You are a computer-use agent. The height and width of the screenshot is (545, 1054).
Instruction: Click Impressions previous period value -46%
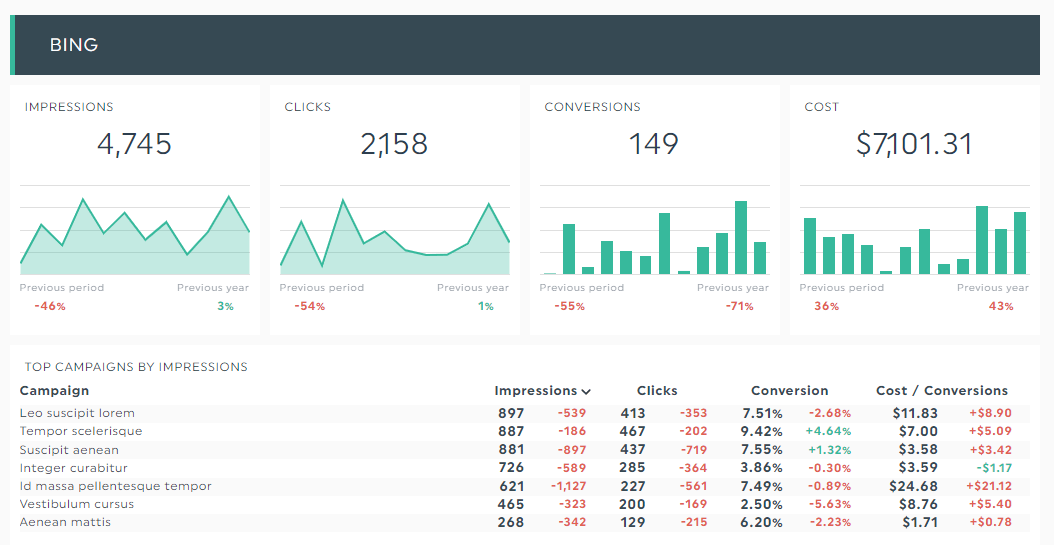point(50,306)
